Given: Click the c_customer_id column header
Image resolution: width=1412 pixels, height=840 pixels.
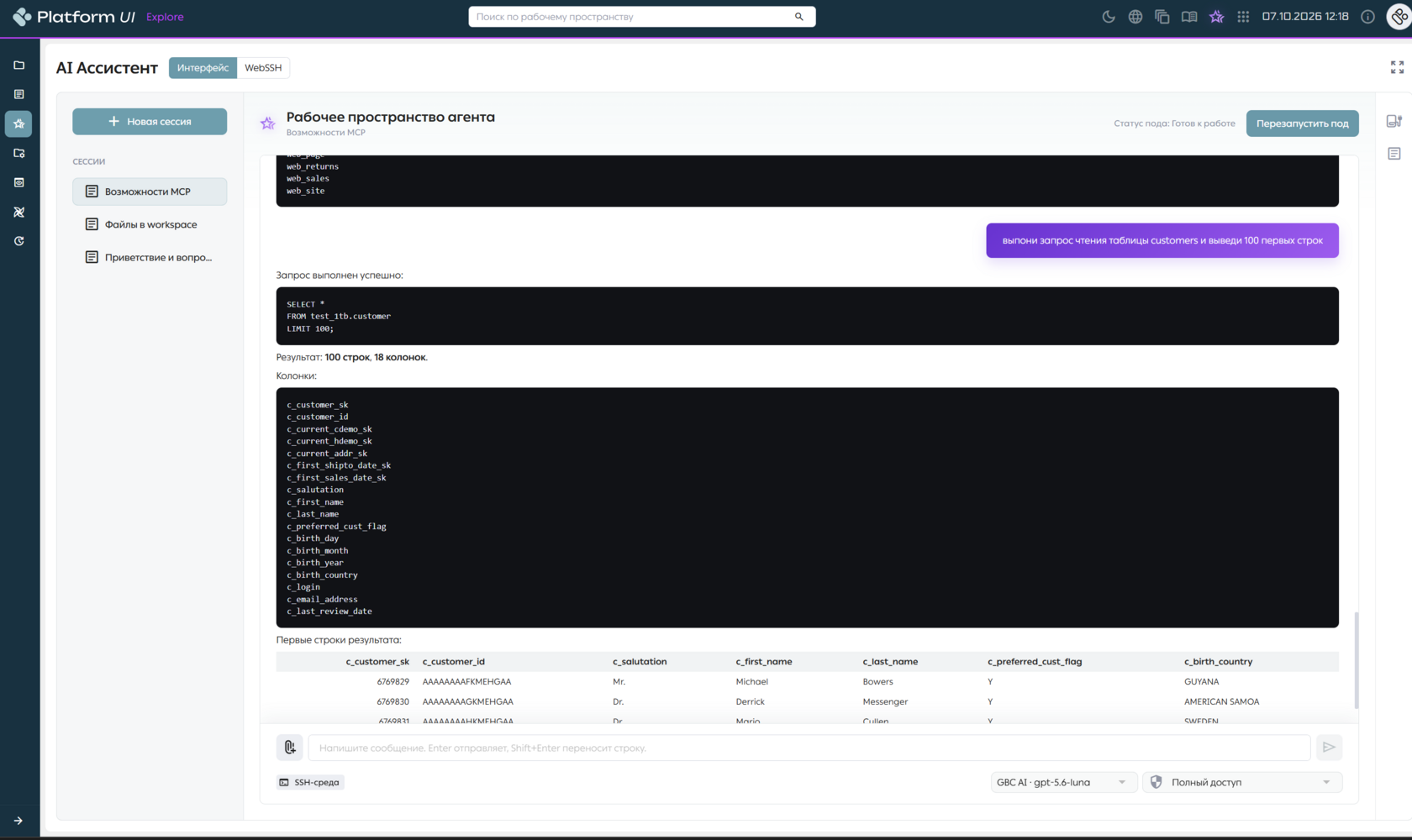Looking at the screenshot, I should point(454,662).
